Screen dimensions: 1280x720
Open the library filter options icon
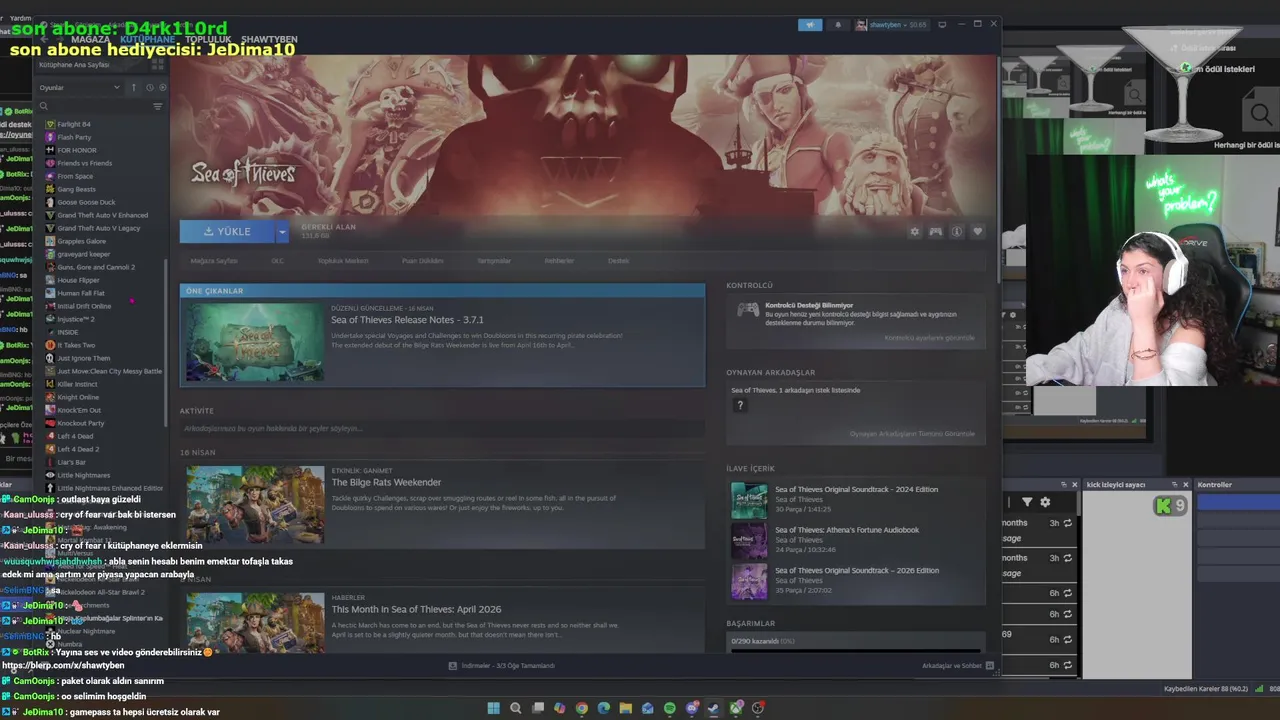click(157, 106)
